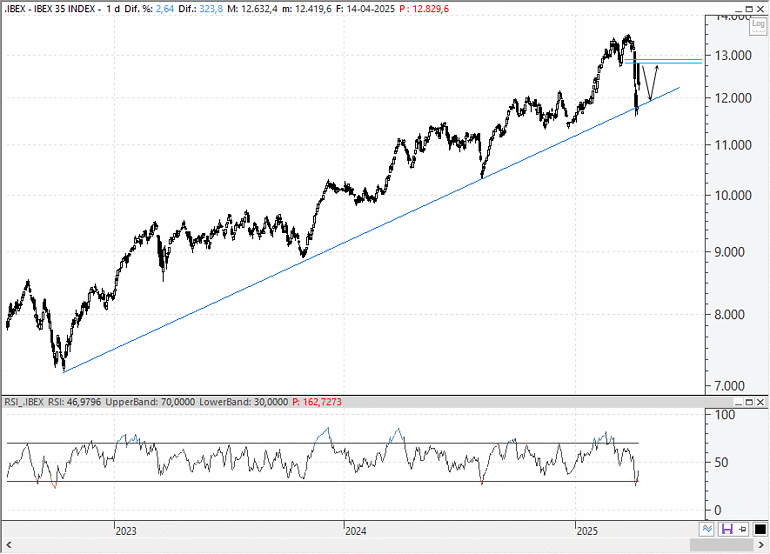This screenshot has height=554, width=770.
Task: Click the 100 label on RSI axis
Action: point(725,415)
